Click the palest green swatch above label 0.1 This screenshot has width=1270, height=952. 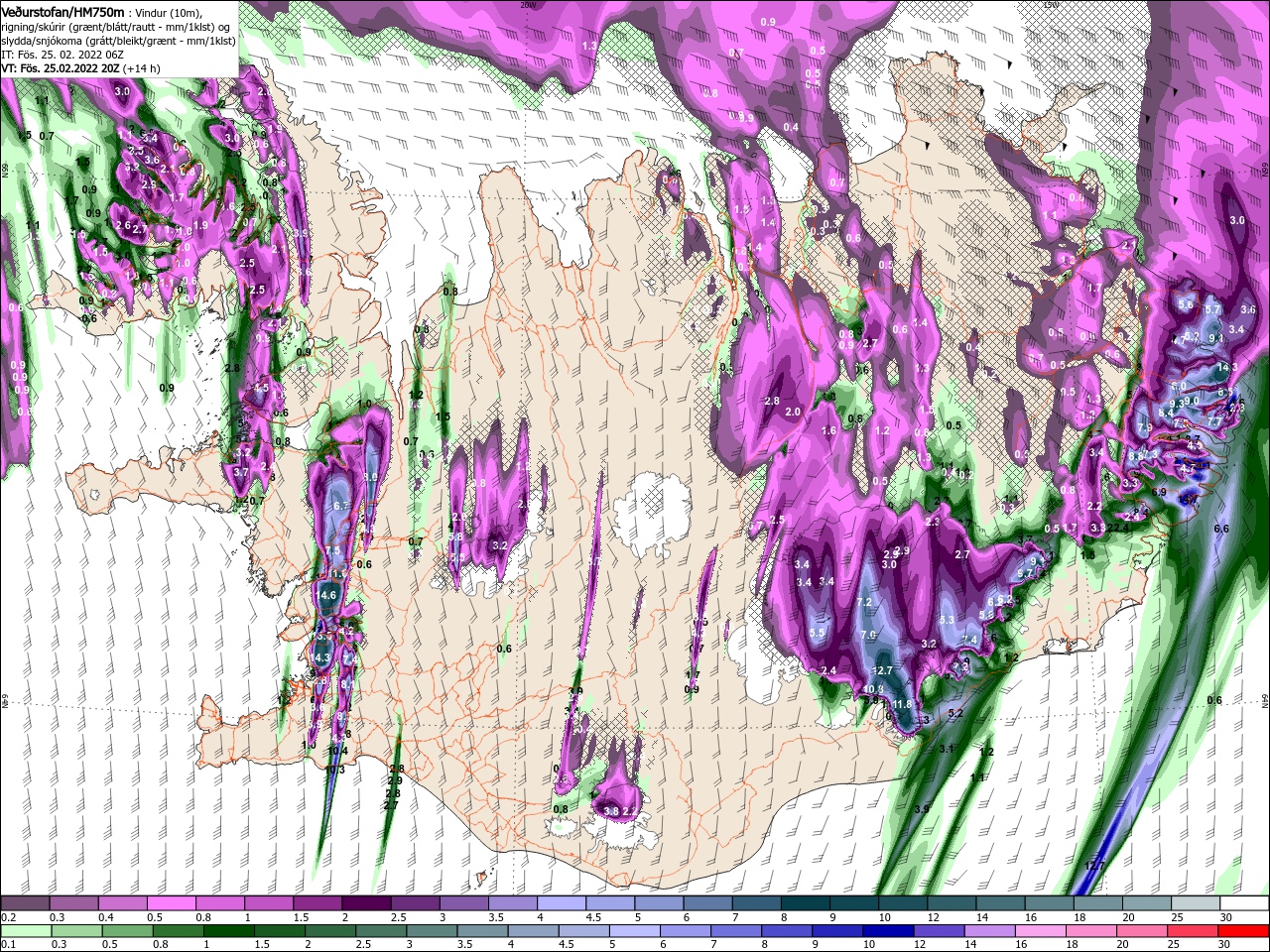[25, 931]
